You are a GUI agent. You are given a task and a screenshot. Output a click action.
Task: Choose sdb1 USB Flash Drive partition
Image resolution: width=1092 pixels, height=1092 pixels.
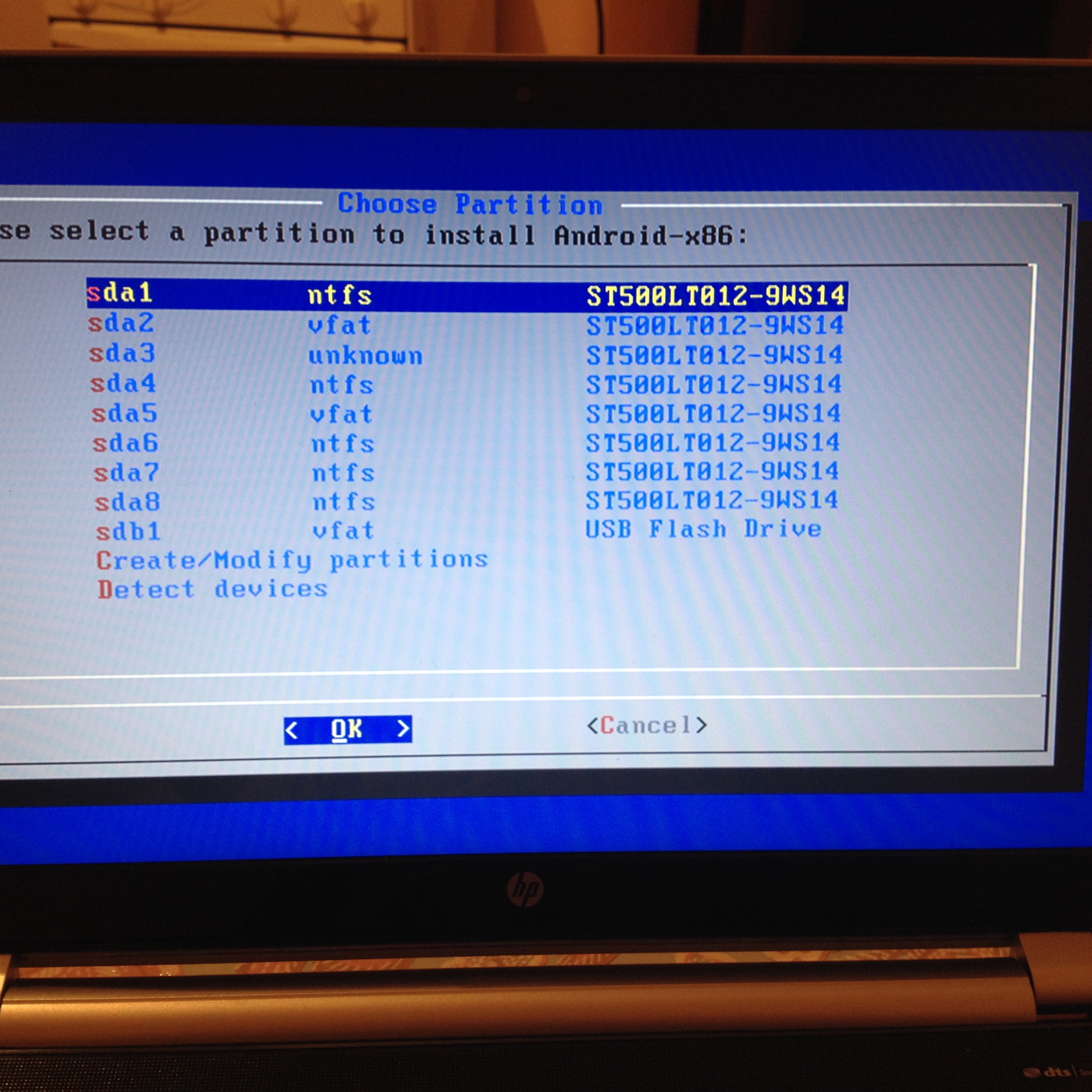point(459,531)
